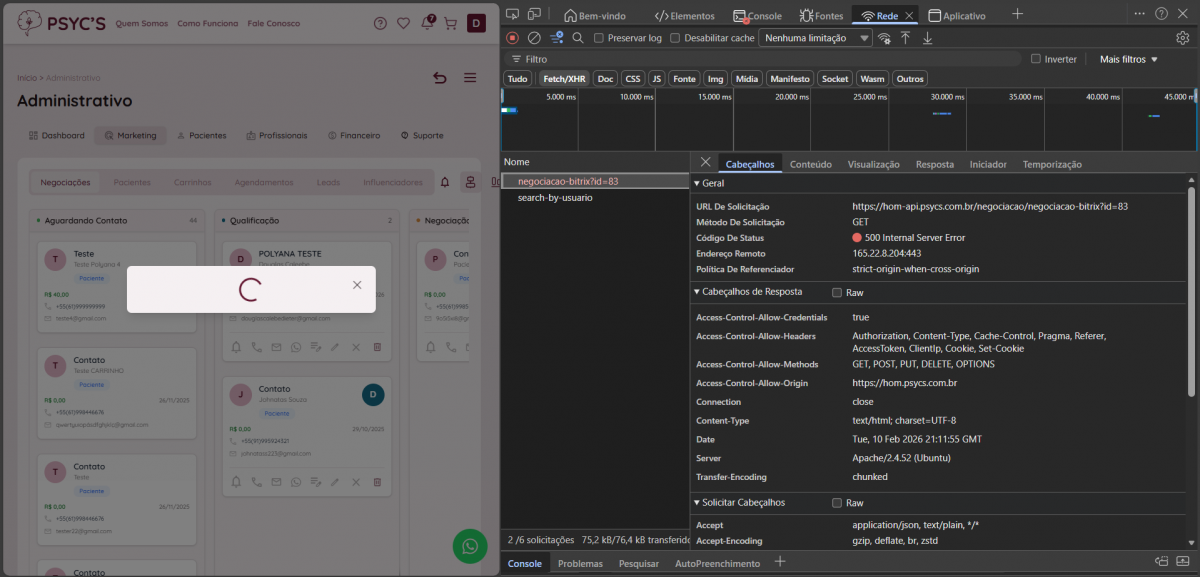The width and height of the screenshot is (1200, 577).
Task: Switch to the Resposta tab
Action: pyautogui.click(x=934, y=164)
